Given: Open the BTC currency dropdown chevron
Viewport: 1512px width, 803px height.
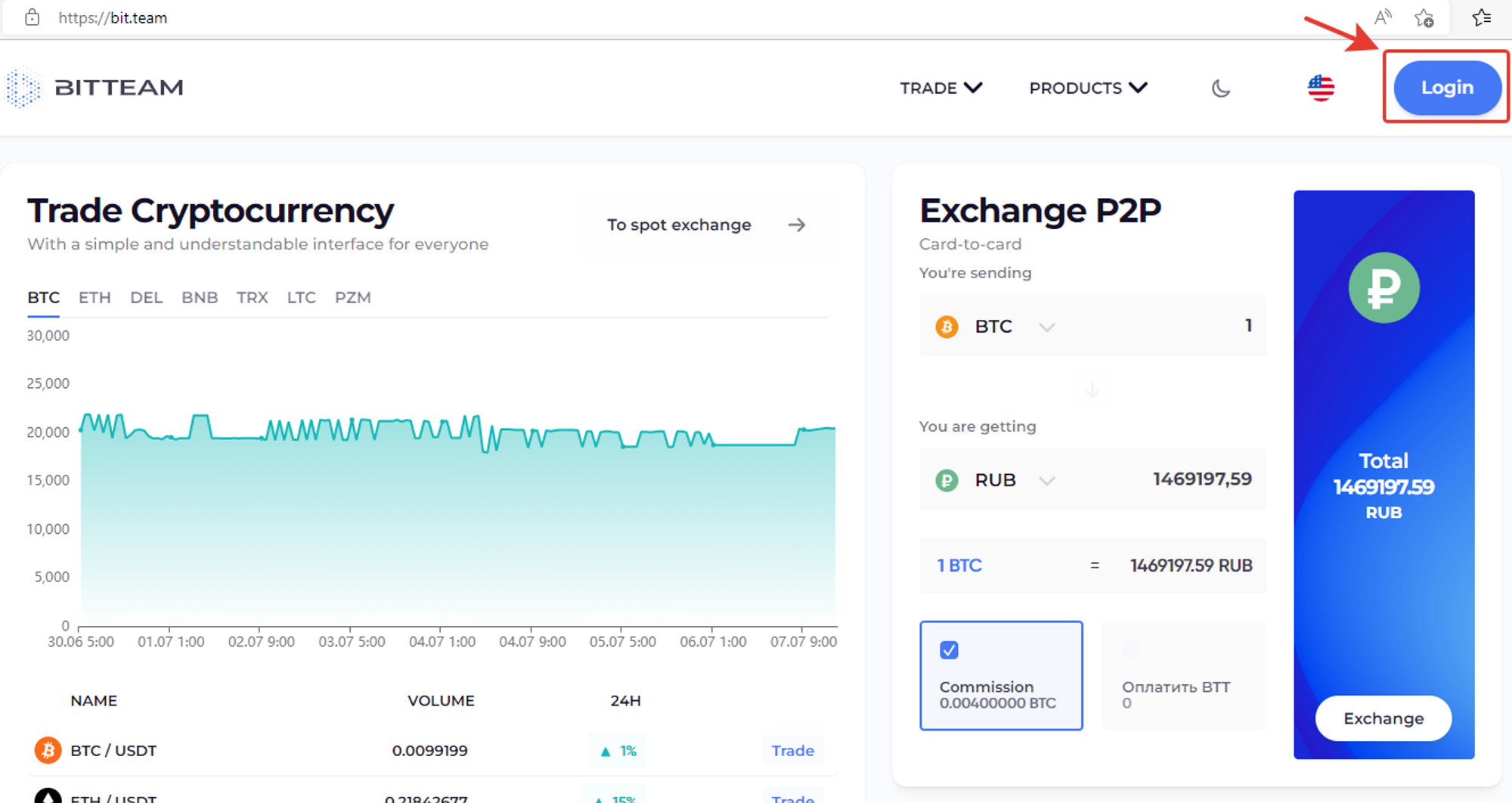Looking at the screenshot, I should pyautogui.click(x=1046, y=327).
